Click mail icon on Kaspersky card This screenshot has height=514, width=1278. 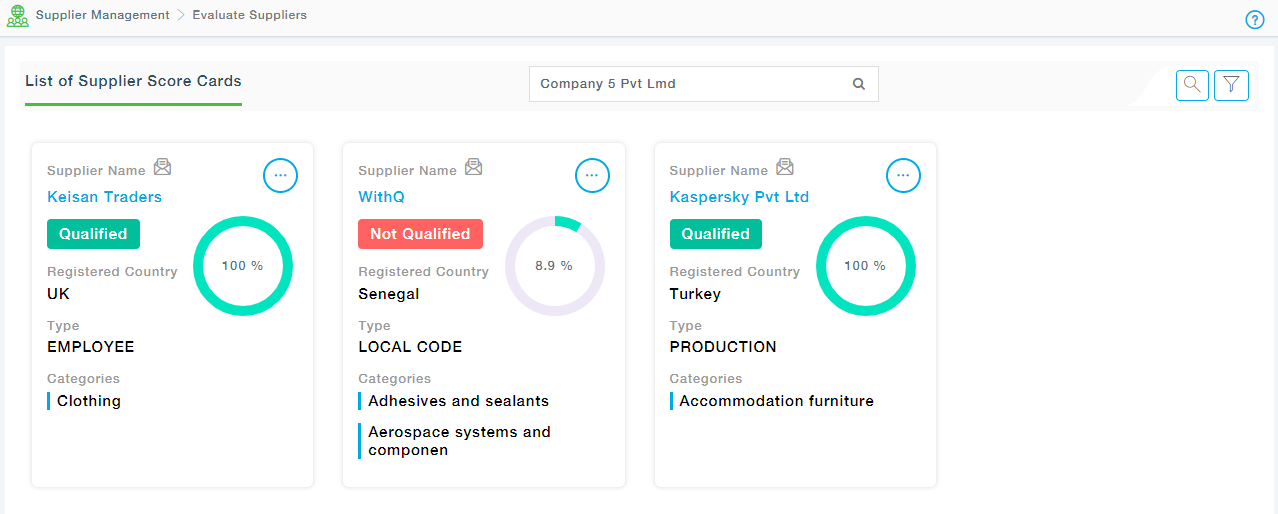pos(785,167)
